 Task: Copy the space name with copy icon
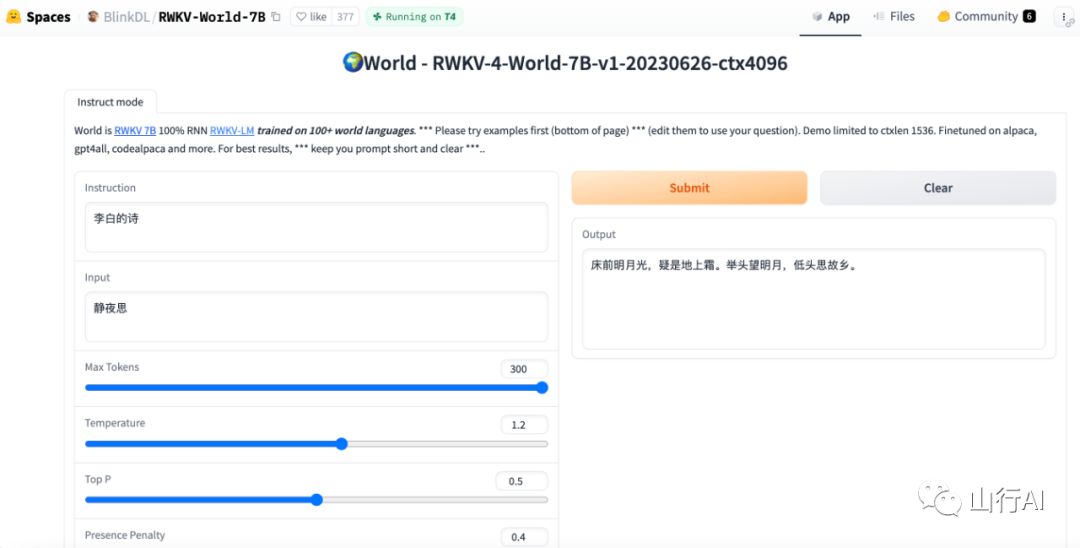[x=276, y=17]
